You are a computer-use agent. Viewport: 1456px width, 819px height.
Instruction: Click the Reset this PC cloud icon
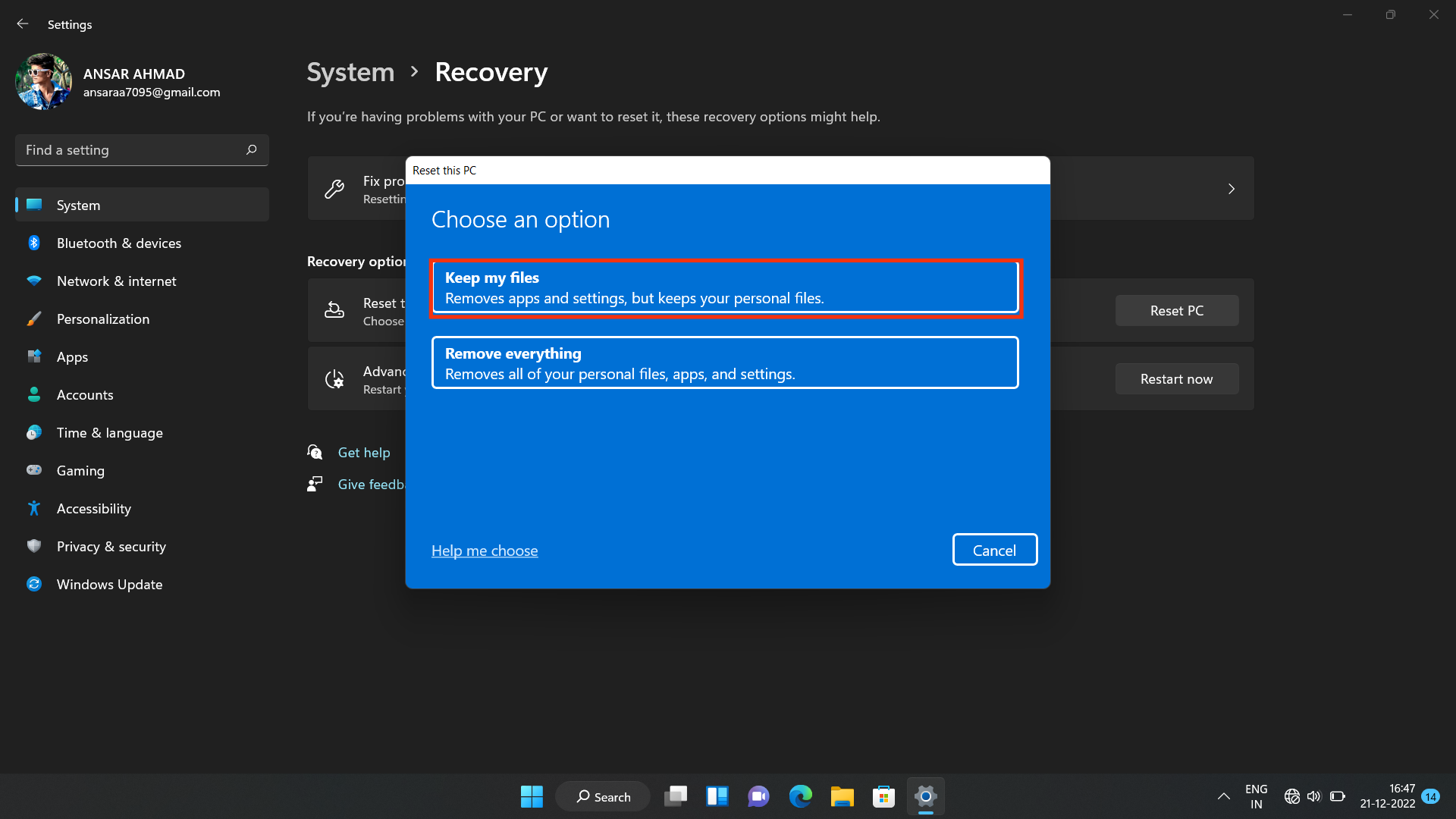coord(334,310)
